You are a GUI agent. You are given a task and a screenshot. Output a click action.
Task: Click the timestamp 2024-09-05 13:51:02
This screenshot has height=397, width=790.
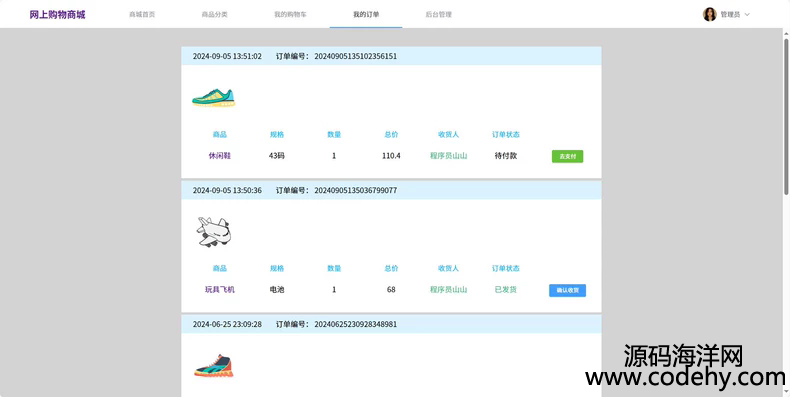coord(227,56)
